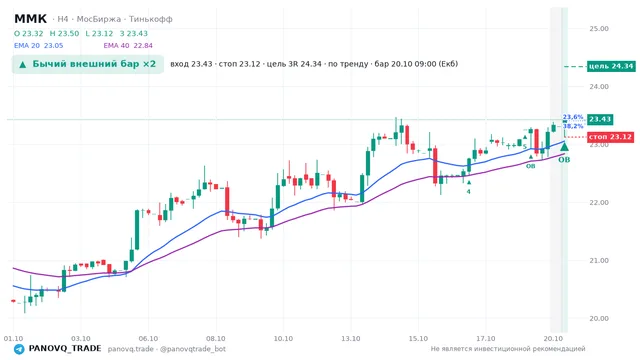This screenshot has width=640, height=360.
Task: Select the red stop label 23.12
Action: click(611, 137)
